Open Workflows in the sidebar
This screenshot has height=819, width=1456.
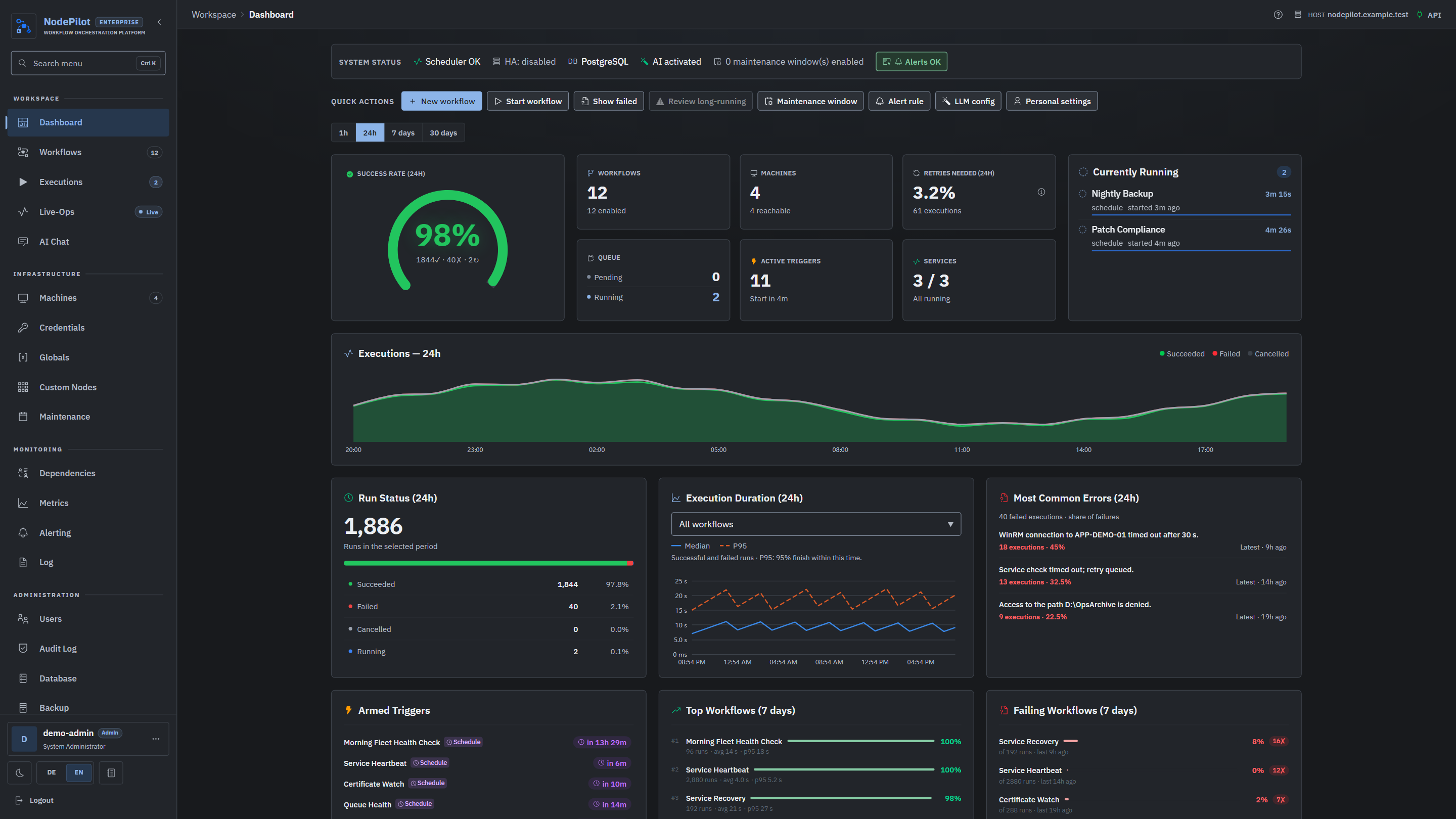pos(88,153)
